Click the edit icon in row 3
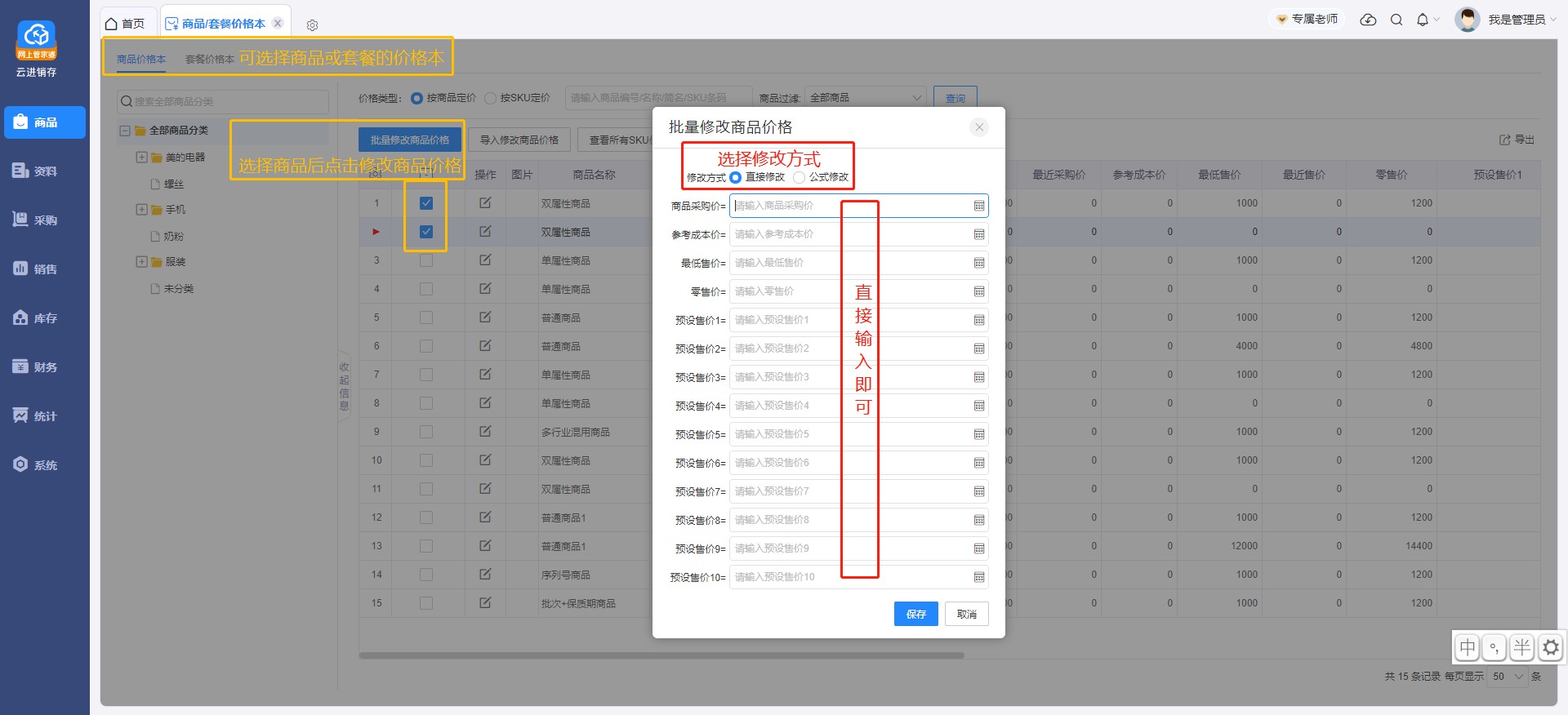Image resolution: width=1568 pixels, height=715 pixels. point(485,260)
